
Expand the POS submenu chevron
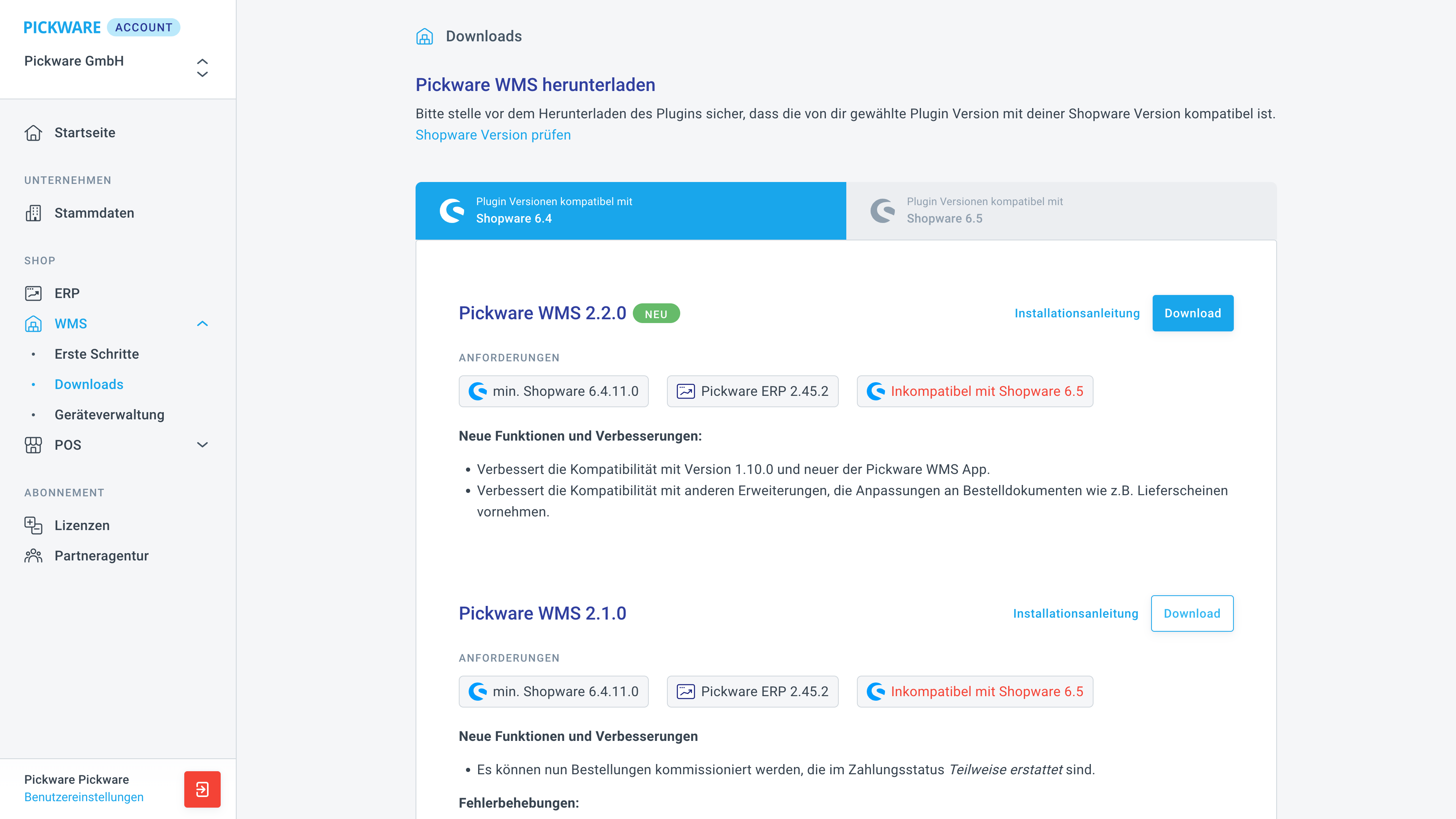point(202,445)
